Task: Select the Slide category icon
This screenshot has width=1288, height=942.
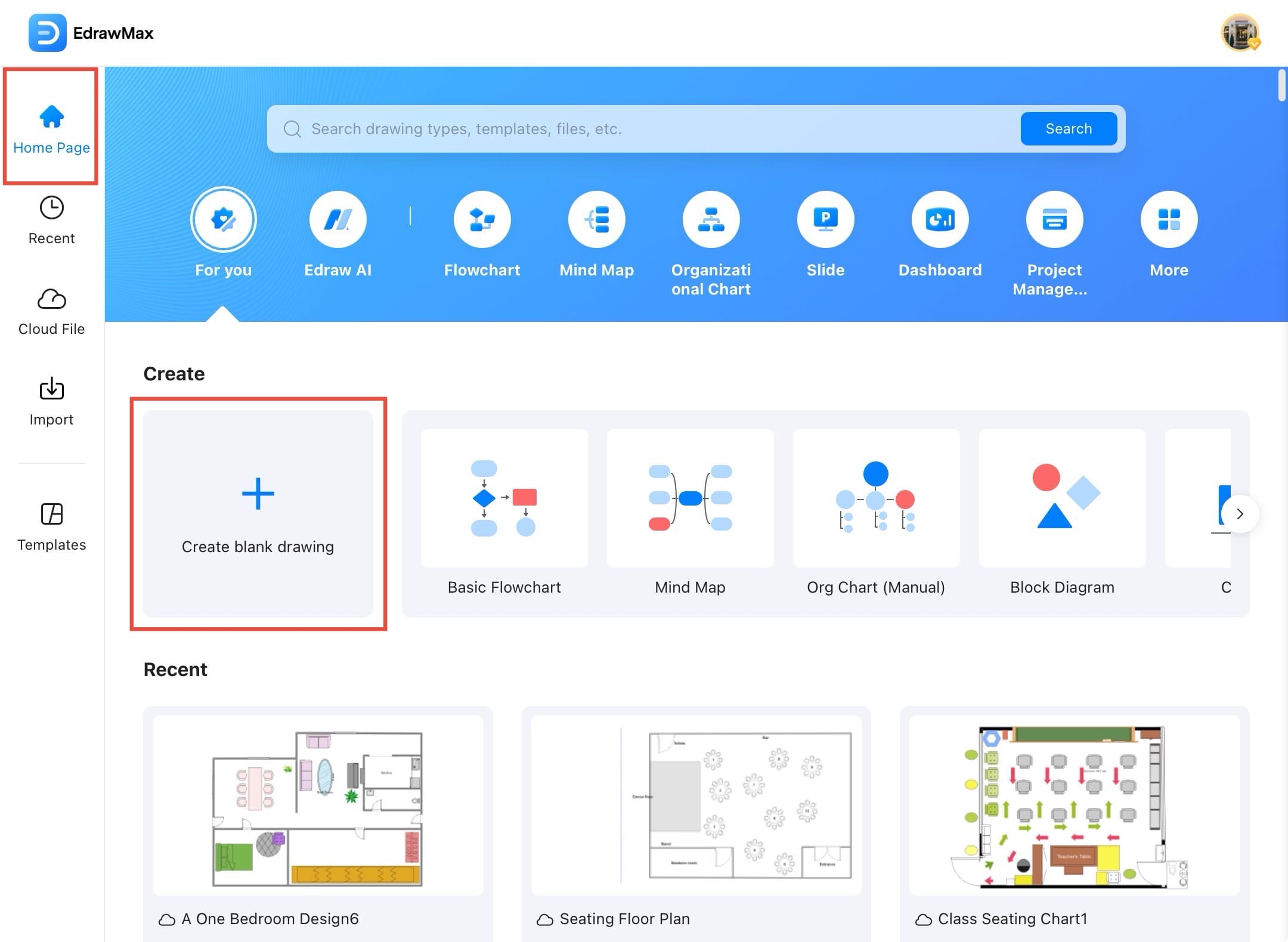Action: [825, 220]
